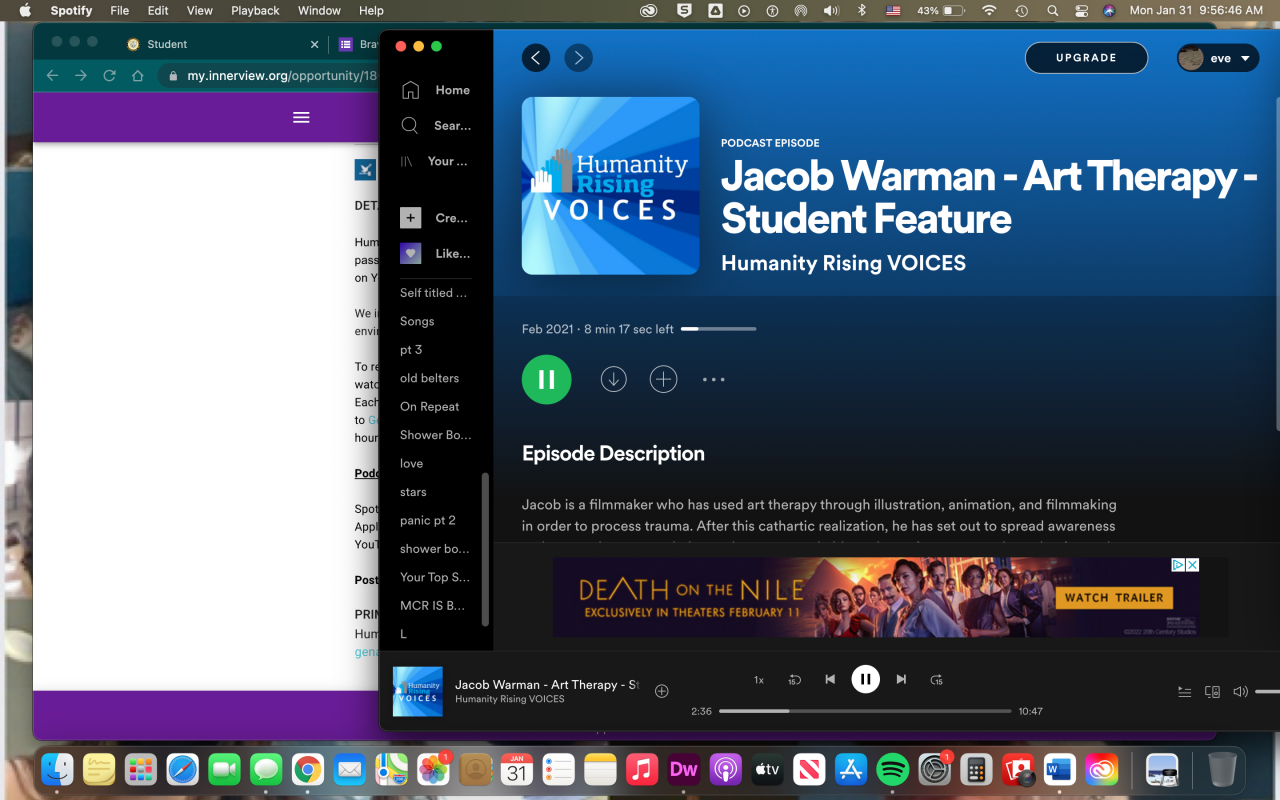Open Control Center in the menu bar

point(1081,11)
